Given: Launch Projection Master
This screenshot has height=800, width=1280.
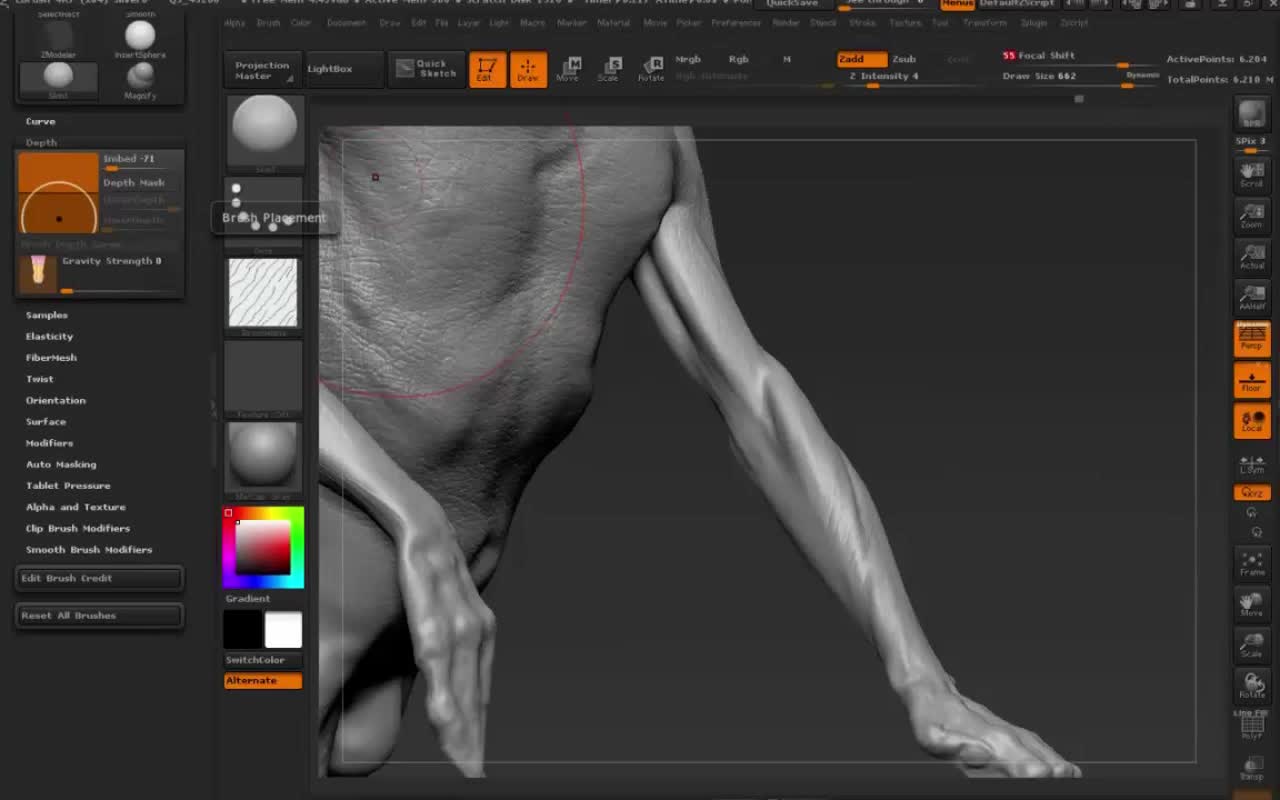Looking at the screenshot, I should click(x=263, y=69).
